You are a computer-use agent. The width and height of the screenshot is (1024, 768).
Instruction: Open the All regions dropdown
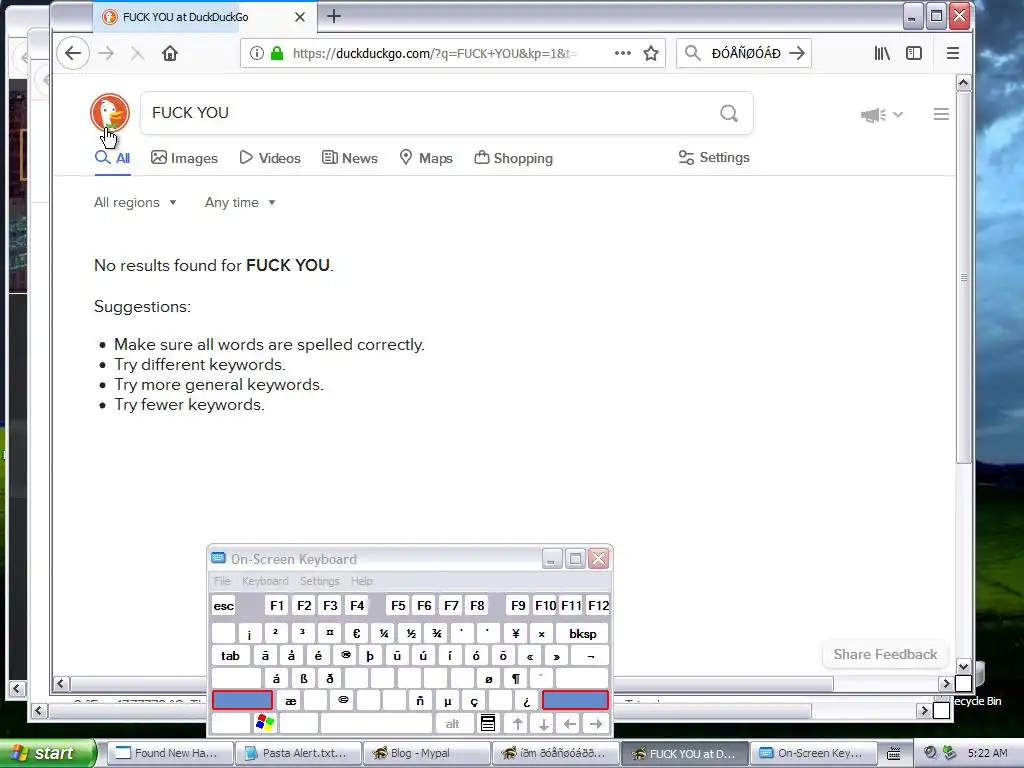tap(135, 202)
